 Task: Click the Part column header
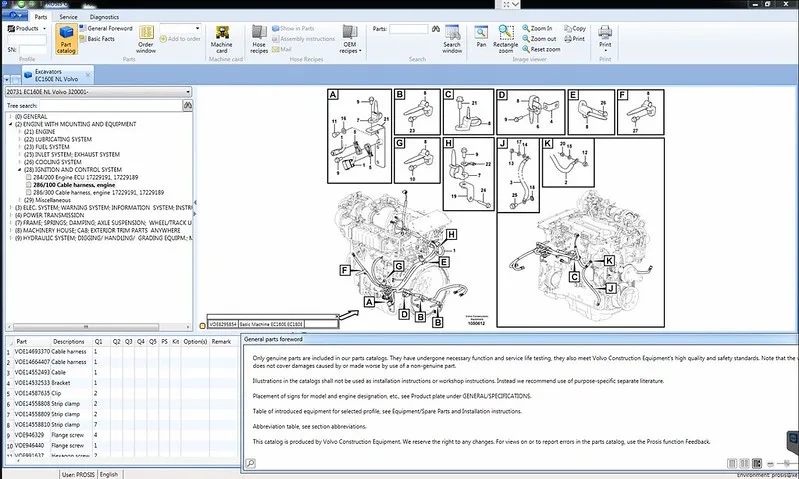(21, 341)
